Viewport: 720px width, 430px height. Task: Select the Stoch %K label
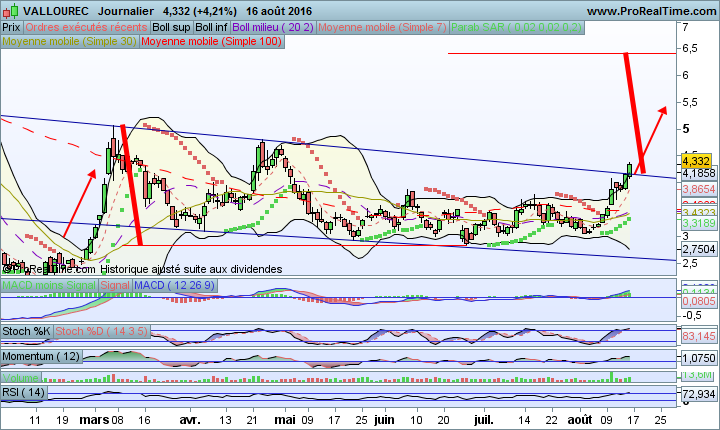click(26, 331)
